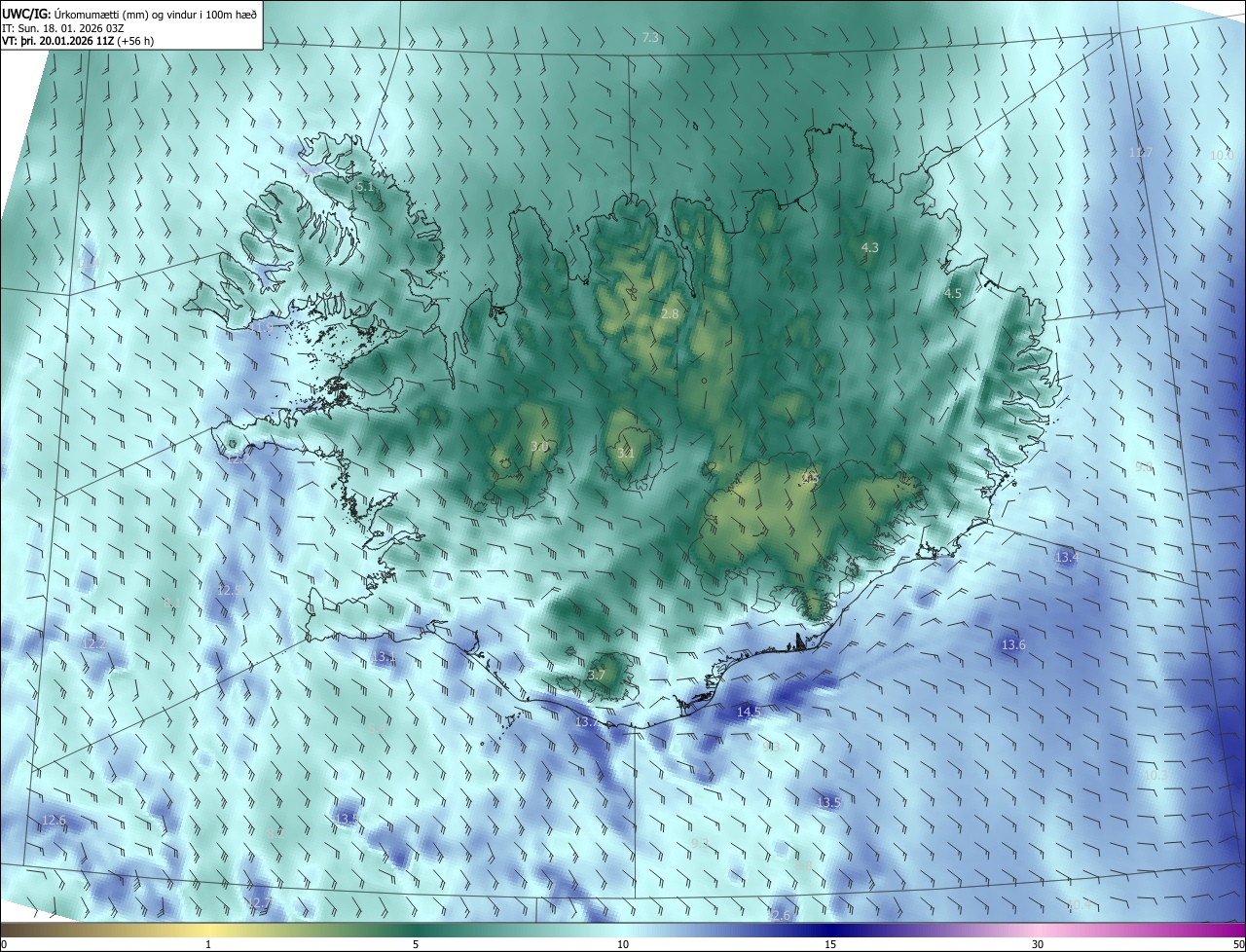Click the 50 tick on the colour scale
Image resolution: width=1246 pixels, height=952 pixels.
(x=1238, y=944)
